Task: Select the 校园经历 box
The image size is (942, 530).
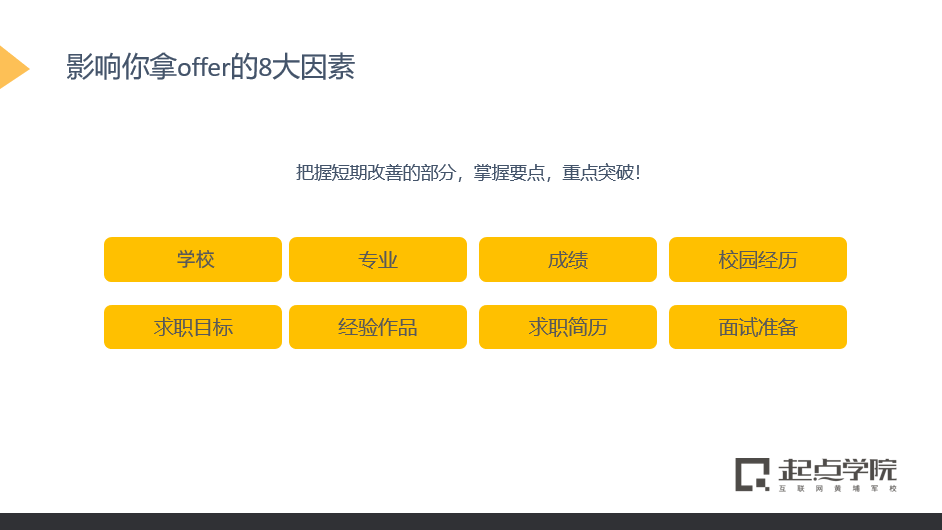Action: click(758, 260)
